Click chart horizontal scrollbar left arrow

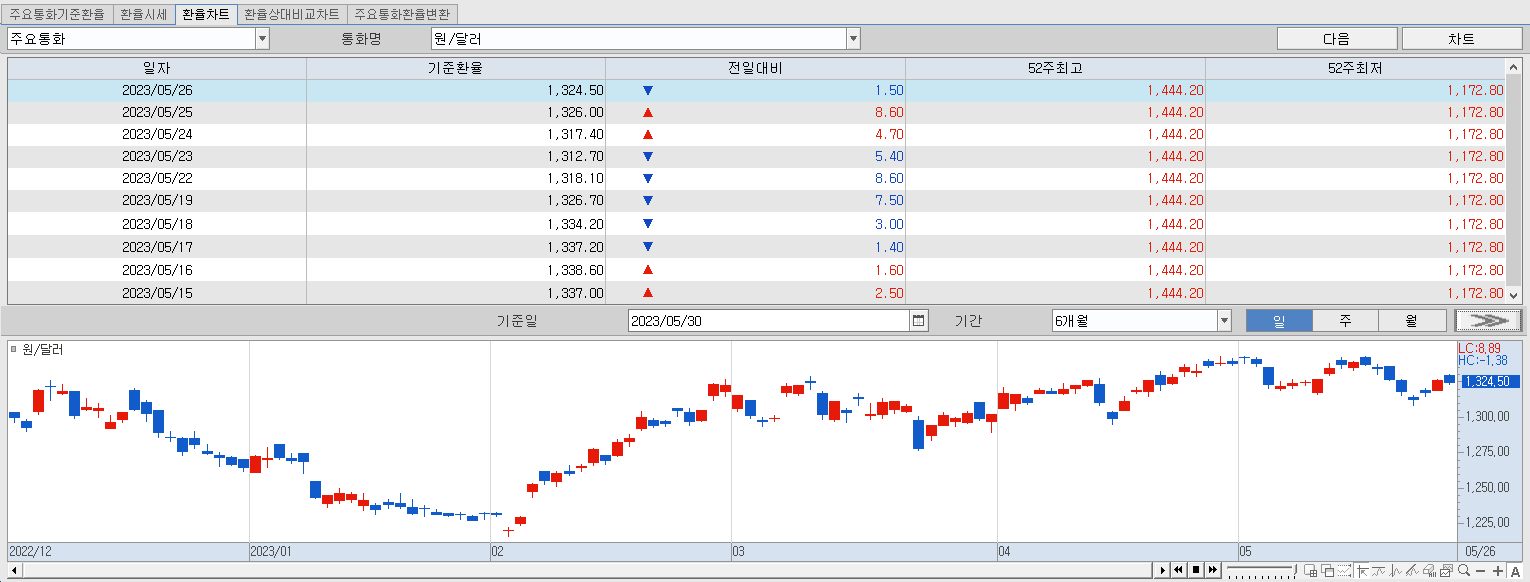[x=14, y=570]
